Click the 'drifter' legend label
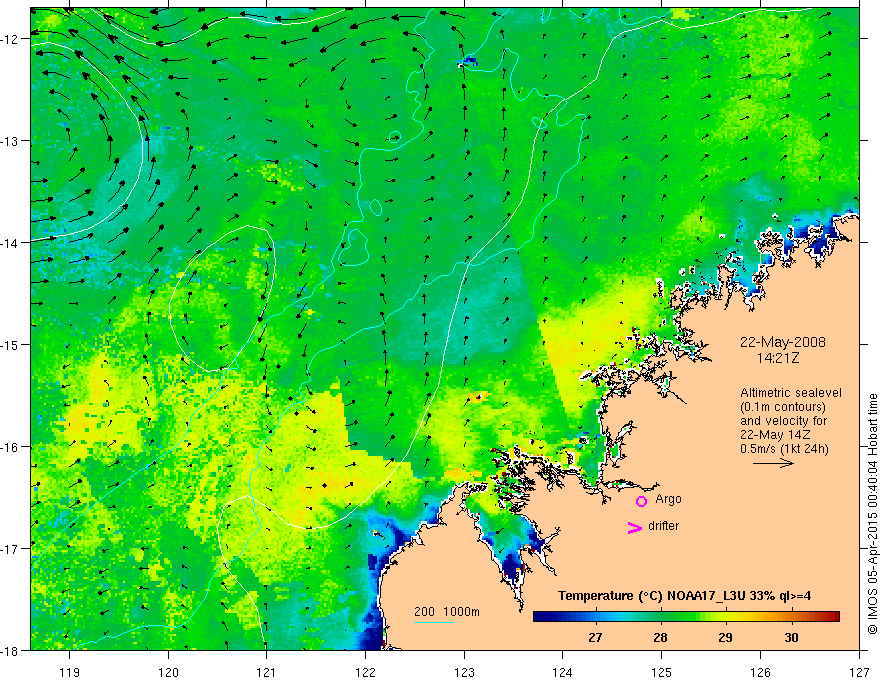The width and height of the screenshot is (880, 680). click(x=663, y=526)
